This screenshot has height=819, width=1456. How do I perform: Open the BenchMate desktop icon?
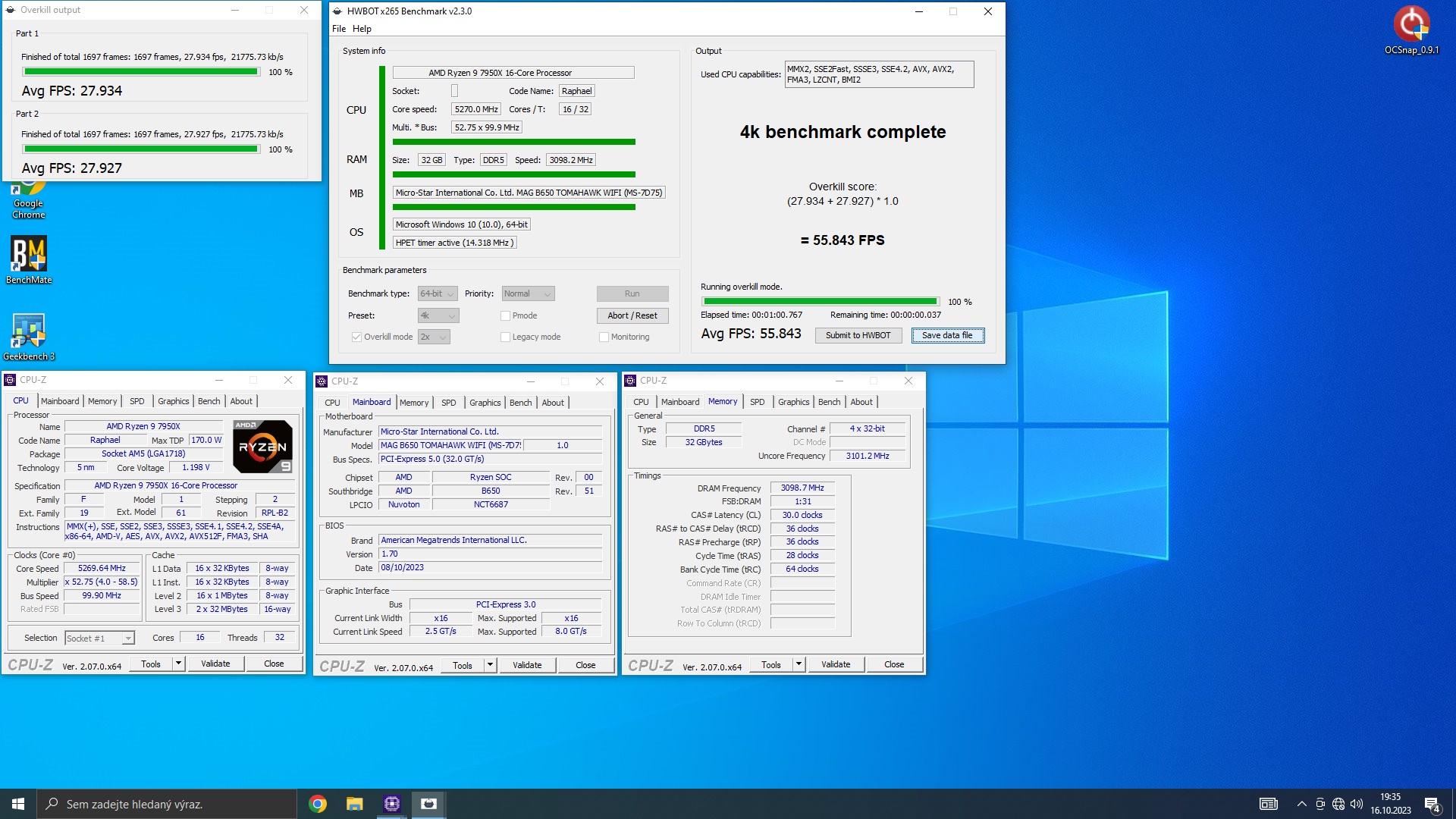click(29, 260)
